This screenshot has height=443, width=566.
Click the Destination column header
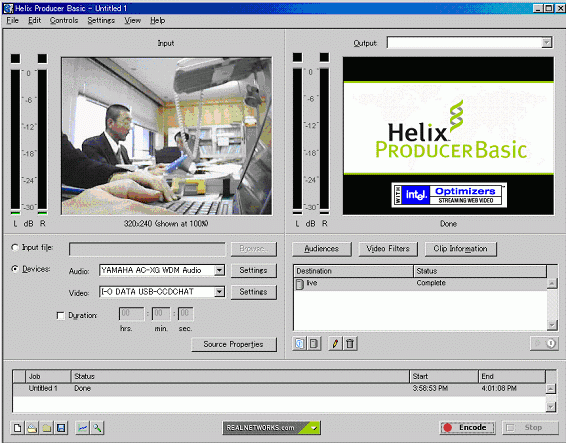tap(353, 271)
